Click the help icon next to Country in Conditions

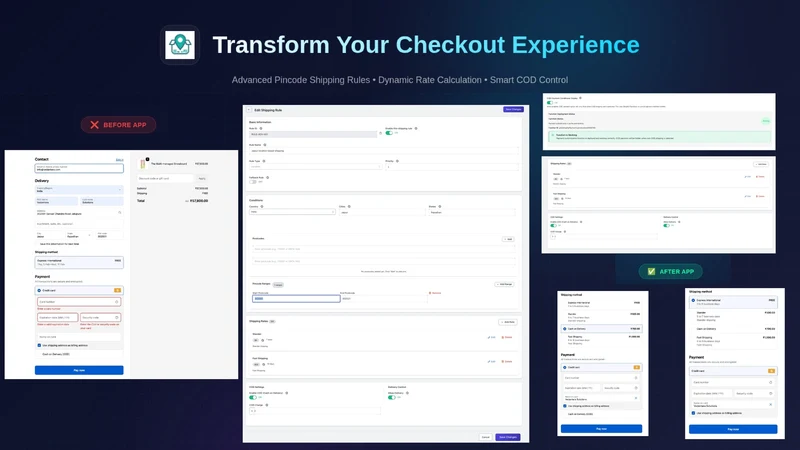(x=262, y=207)
